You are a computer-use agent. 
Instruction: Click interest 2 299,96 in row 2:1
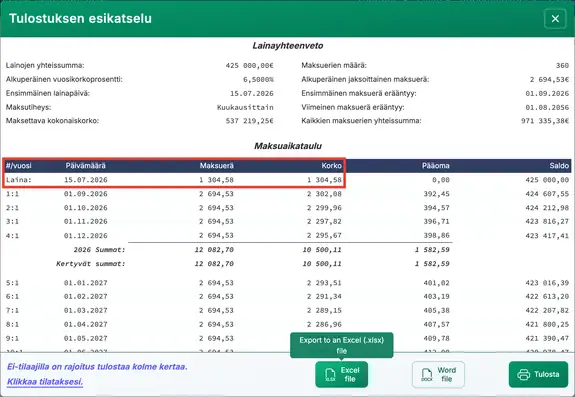pyautogui.click(x=324, y=208)
